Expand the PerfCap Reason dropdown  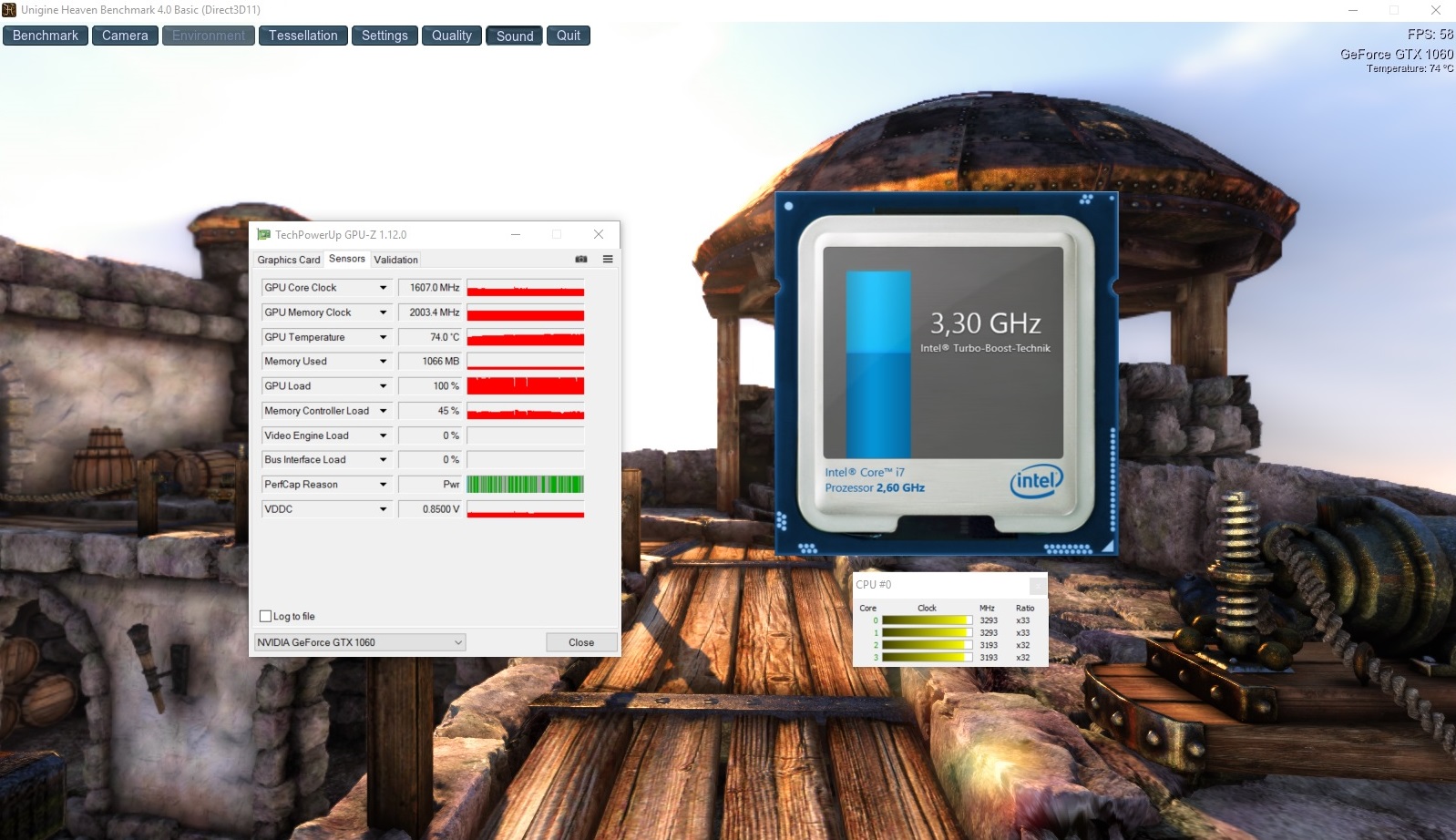coord(384,485)
